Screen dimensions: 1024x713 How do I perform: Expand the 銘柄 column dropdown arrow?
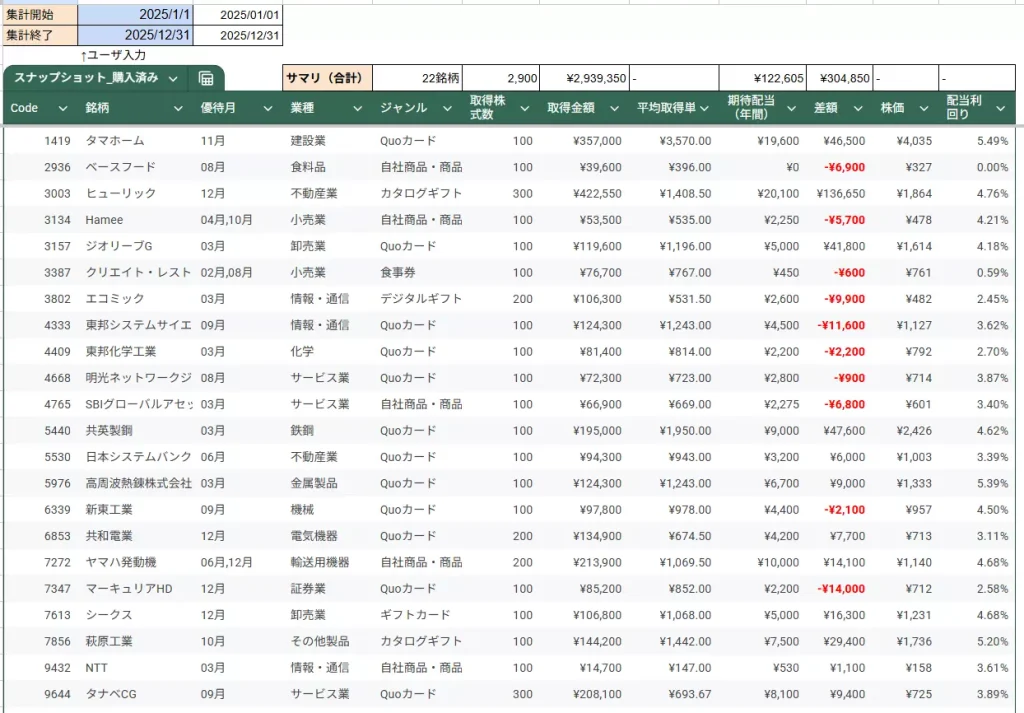tap(178, 108)
